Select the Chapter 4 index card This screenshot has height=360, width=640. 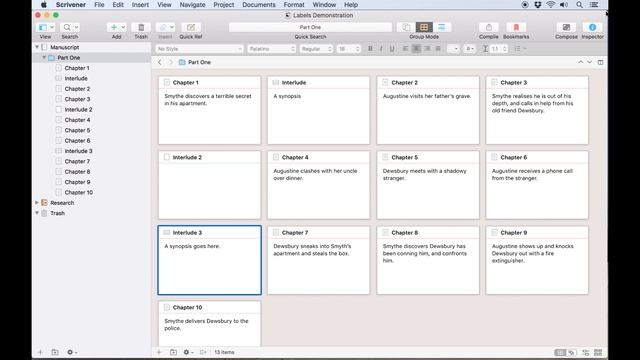click(318, 185)
